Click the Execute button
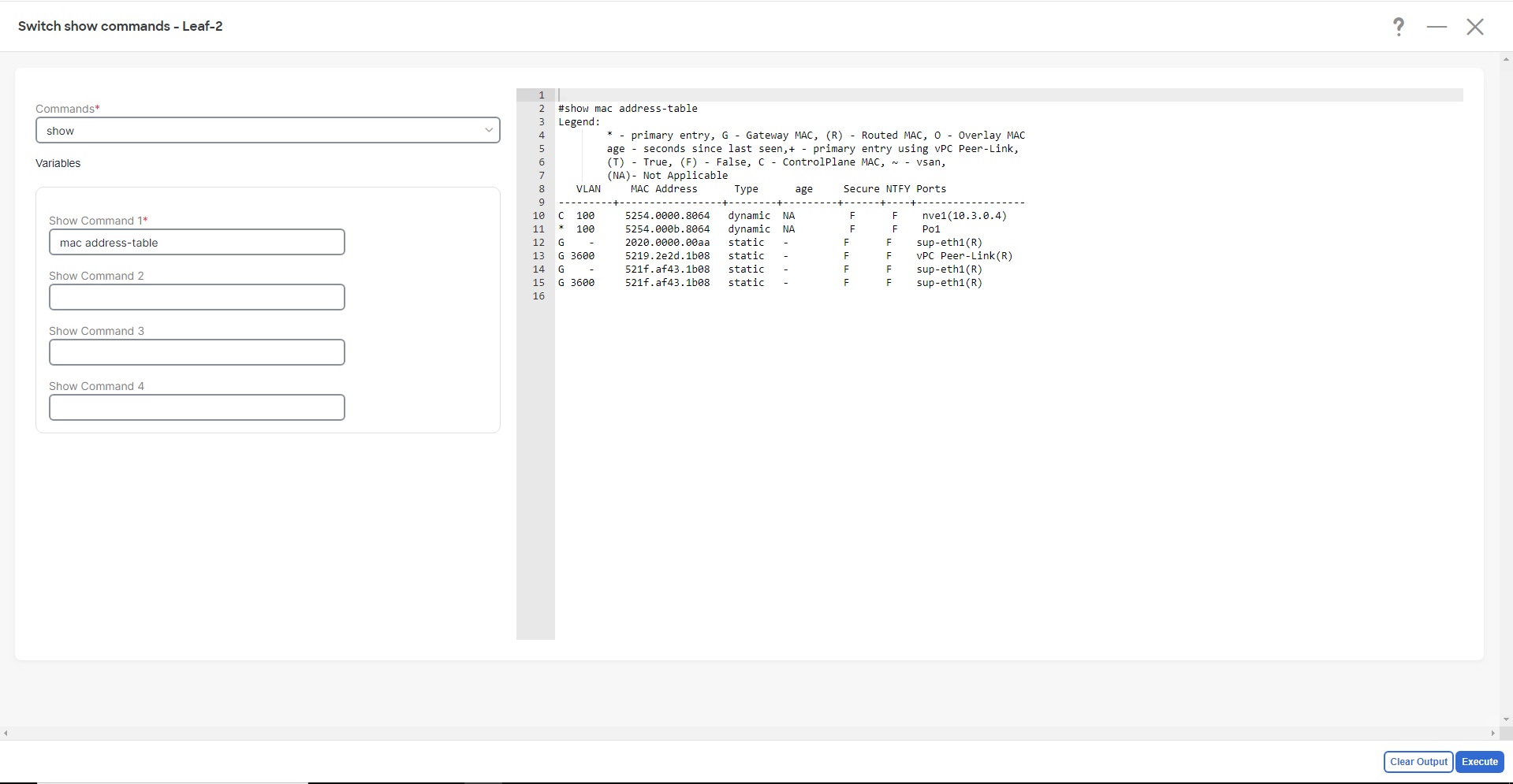The height and width of the screenshot is (784, 1513). pyautogui.click(x=1480, y=762)
